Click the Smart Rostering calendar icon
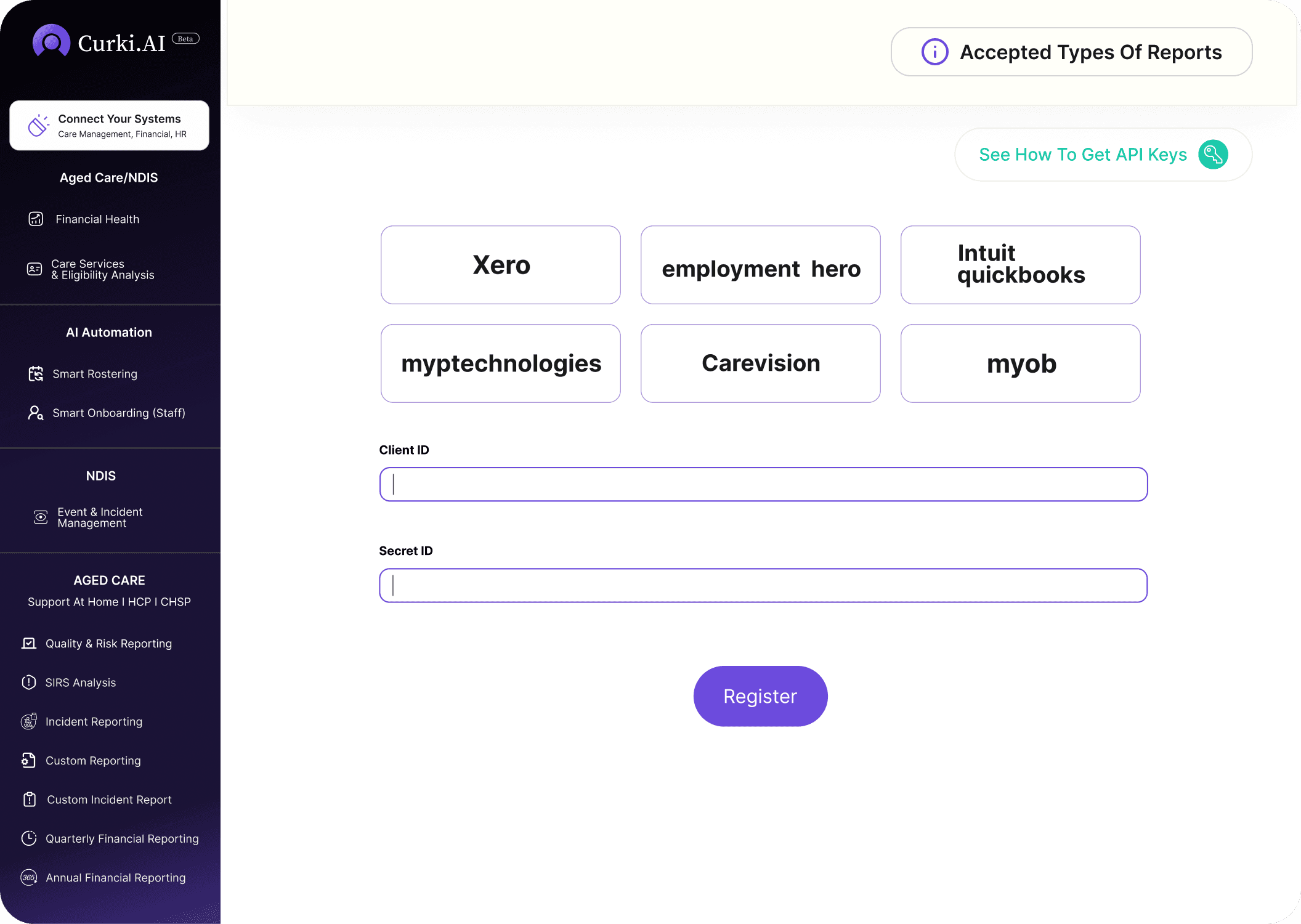This screenshot has width=1301, height=924. [36, 374]
